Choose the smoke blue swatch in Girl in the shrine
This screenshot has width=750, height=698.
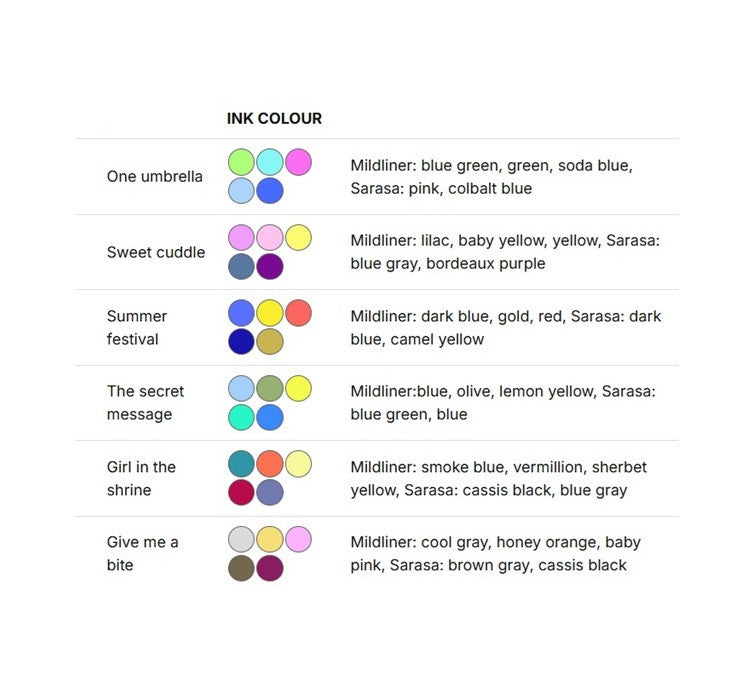click(241, 464)
